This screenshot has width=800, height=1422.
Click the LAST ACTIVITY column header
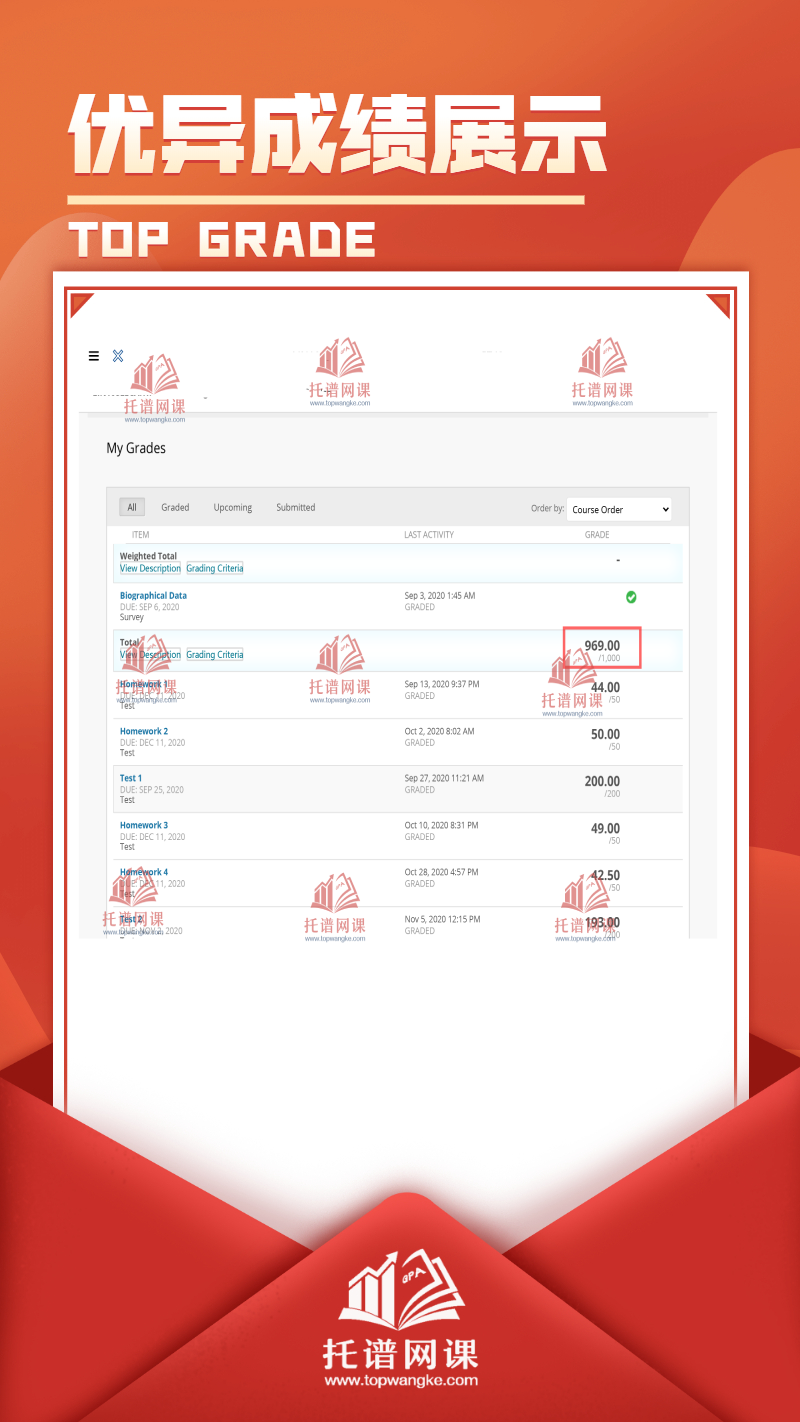429,535
